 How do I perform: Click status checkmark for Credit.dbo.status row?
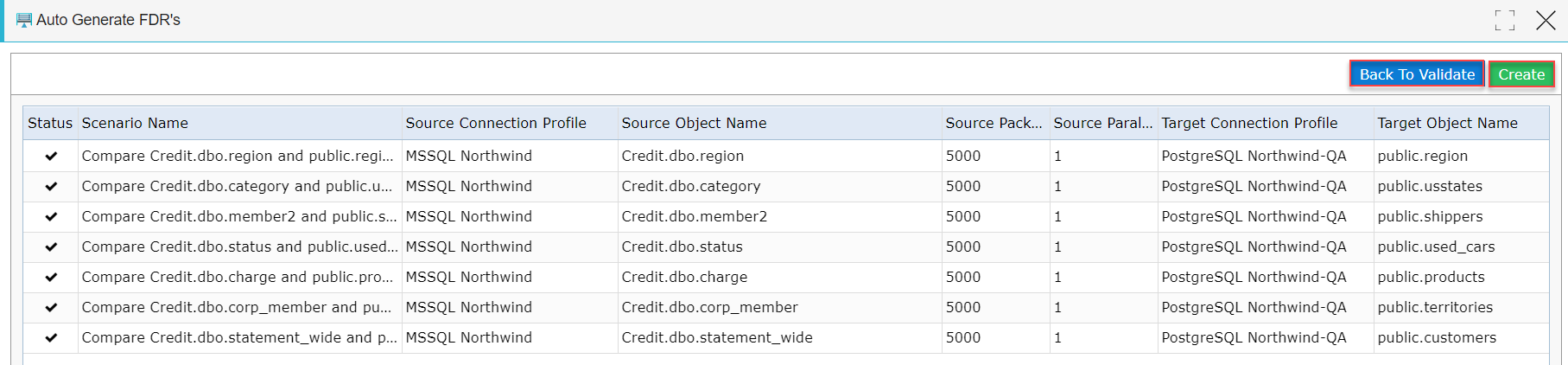(x=51, y=247)
